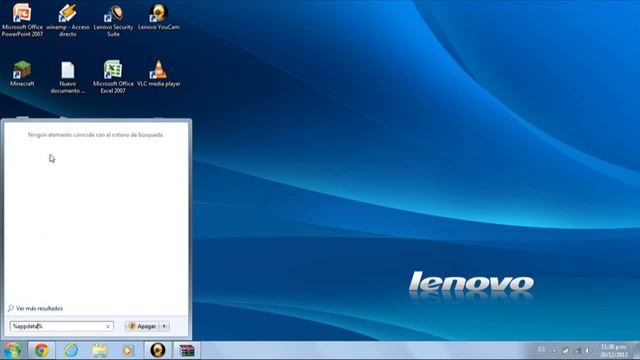Screen dimensions: 640x360
Task: Click the keyboard language tray icon
Action: (x=541, y=349)
